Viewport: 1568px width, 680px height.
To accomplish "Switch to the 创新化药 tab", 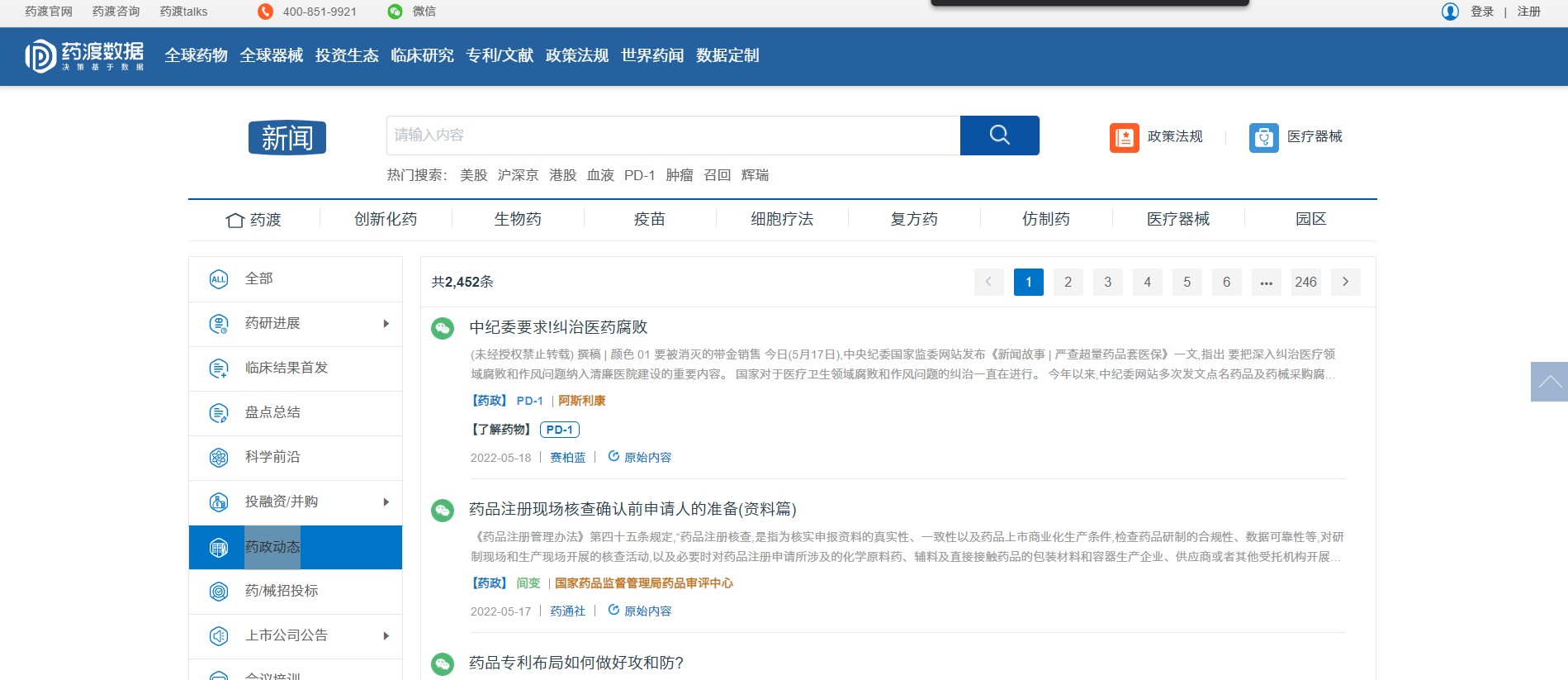I will pos(386,219).
